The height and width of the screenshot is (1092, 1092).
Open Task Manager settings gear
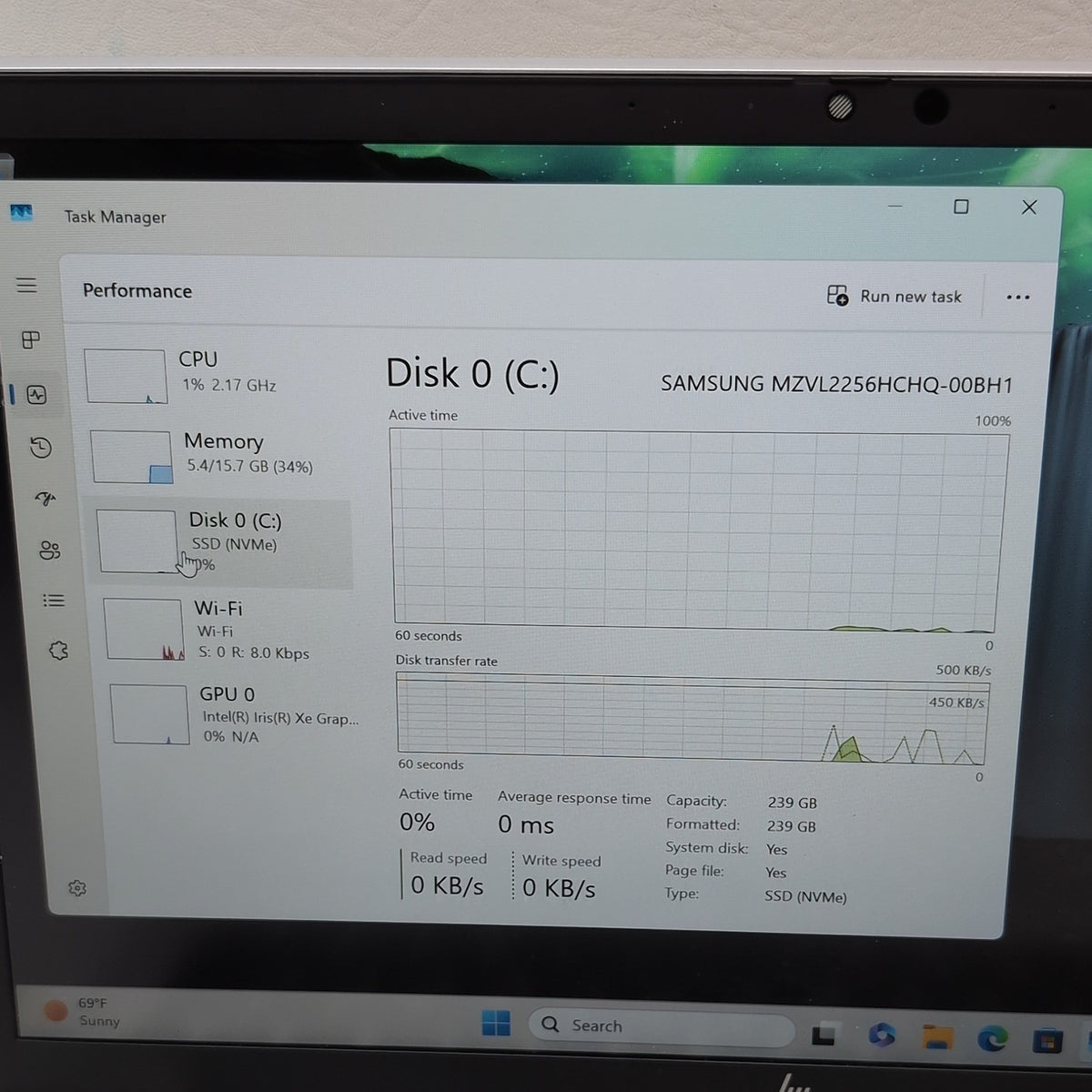77,888
